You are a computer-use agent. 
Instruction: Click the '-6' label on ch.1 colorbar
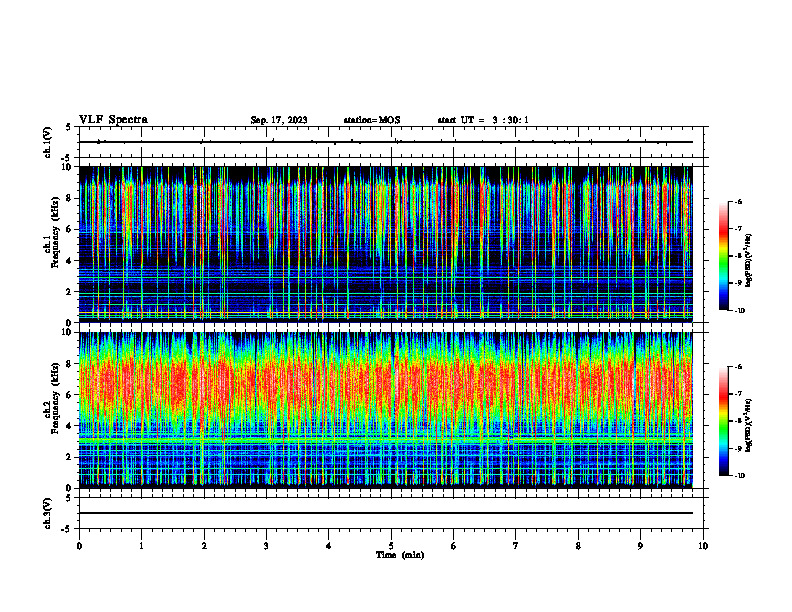[739, 201]
